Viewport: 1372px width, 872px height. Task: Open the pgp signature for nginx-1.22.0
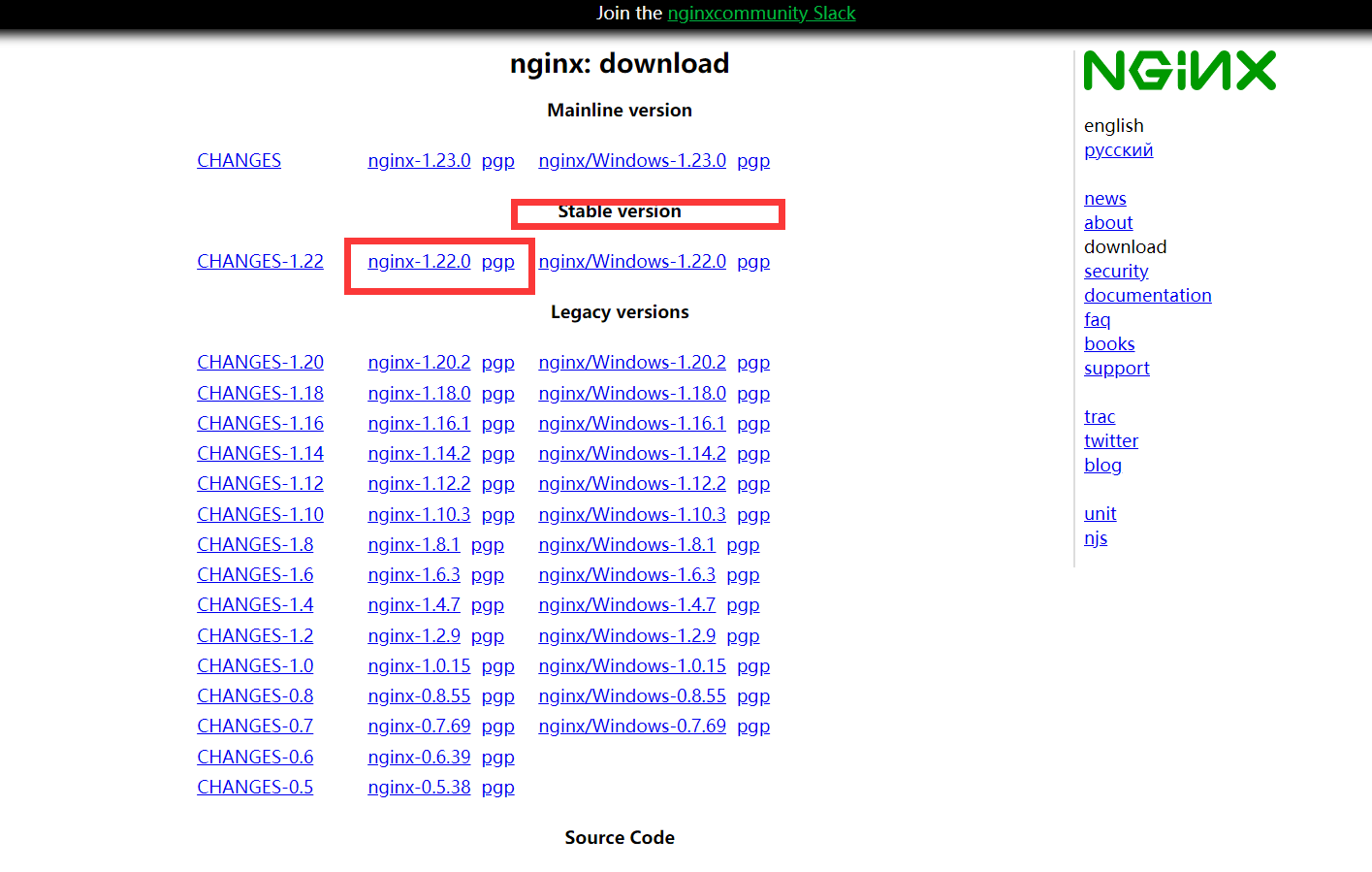pos(498,261)
